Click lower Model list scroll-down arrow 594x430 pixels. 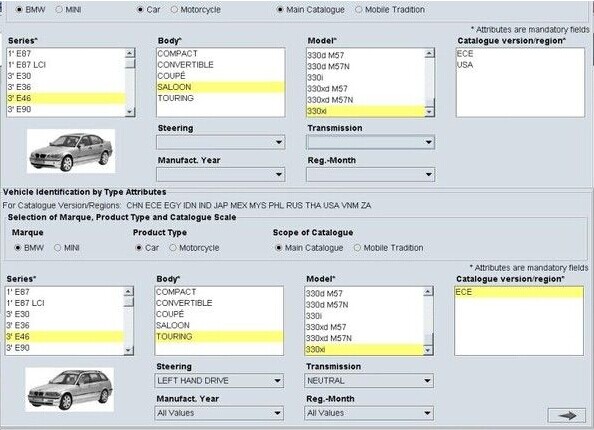click(x=428, y=350)
